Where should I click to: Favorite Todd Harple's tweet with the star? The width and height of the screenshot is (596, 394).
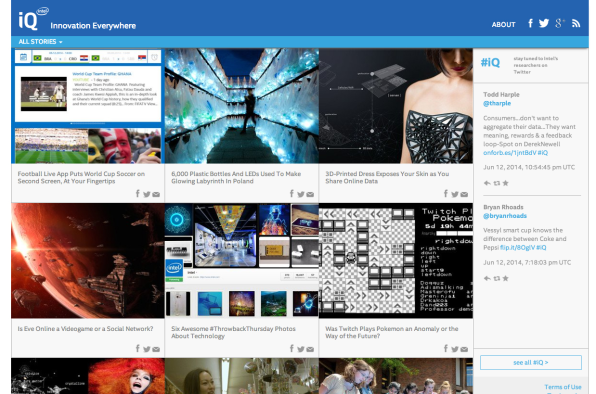[x=506, y=183]
